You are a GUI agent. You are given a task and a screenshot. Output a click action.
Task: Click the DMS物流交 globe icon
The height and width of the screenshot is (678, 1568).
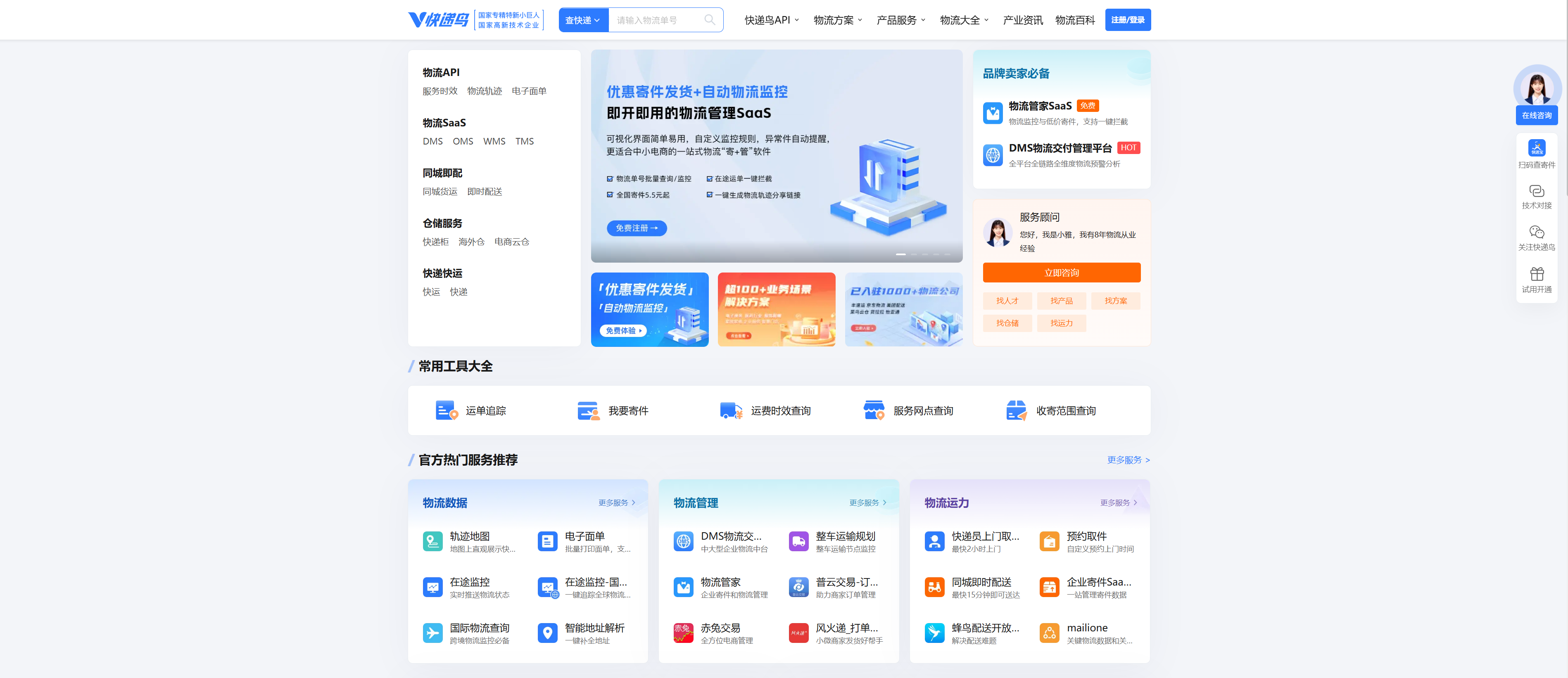684,541
